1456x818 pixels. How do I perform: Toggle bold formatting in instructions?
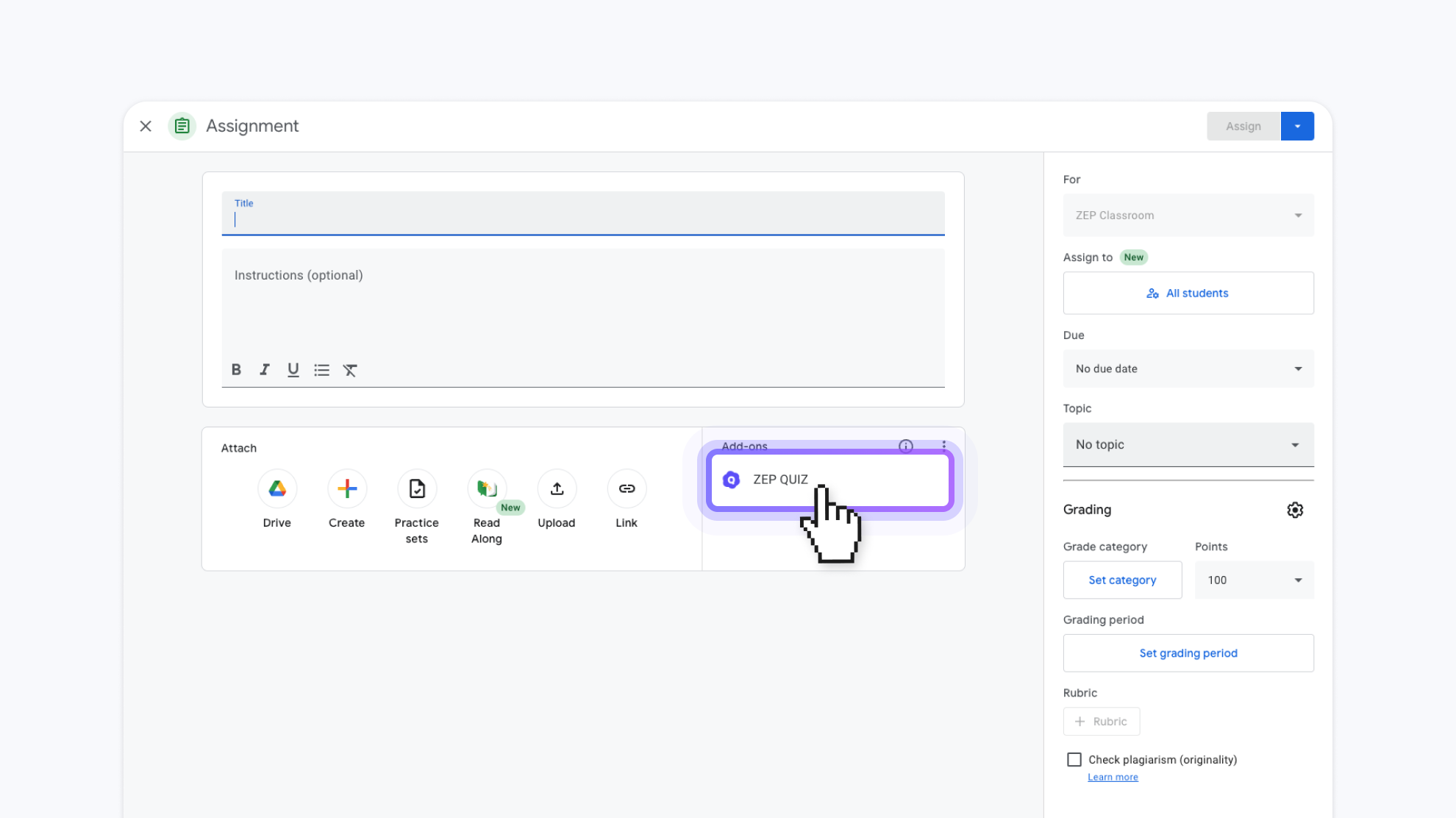(236, 370)
